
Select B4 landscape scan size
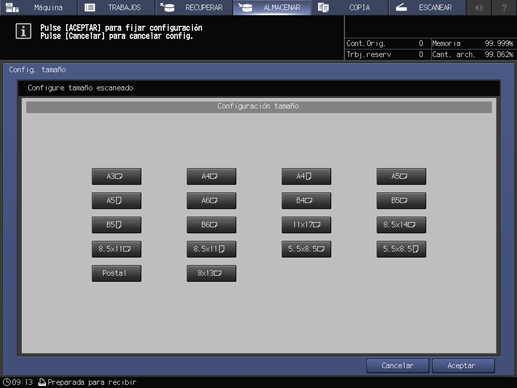pos(306,201)
